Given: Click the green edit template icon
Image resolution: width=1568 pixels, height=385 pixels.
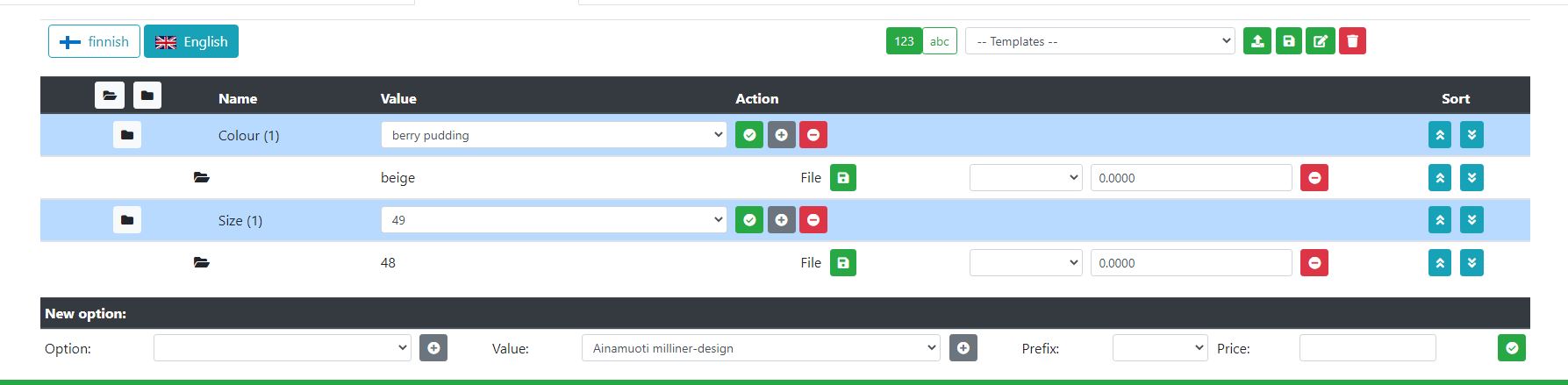Looking at the screenshot, I should tap(1321, 41).
